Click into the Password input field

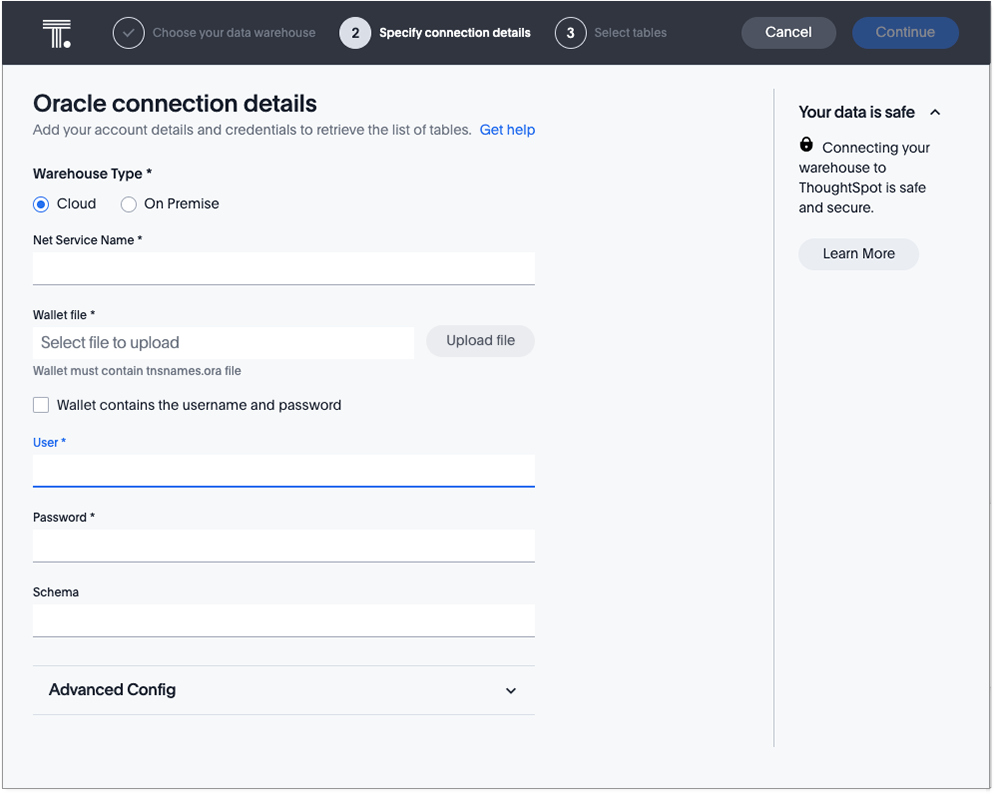pyautogui.click(x=283, y=545)
